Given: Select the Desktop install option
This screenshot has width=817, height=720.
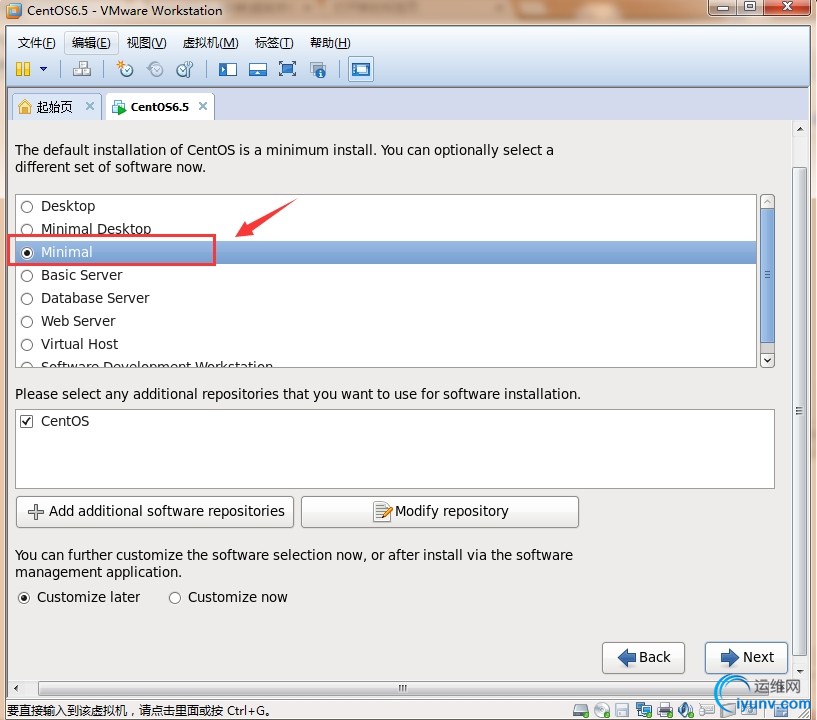Looking at the screenshot, I should 386,206.
